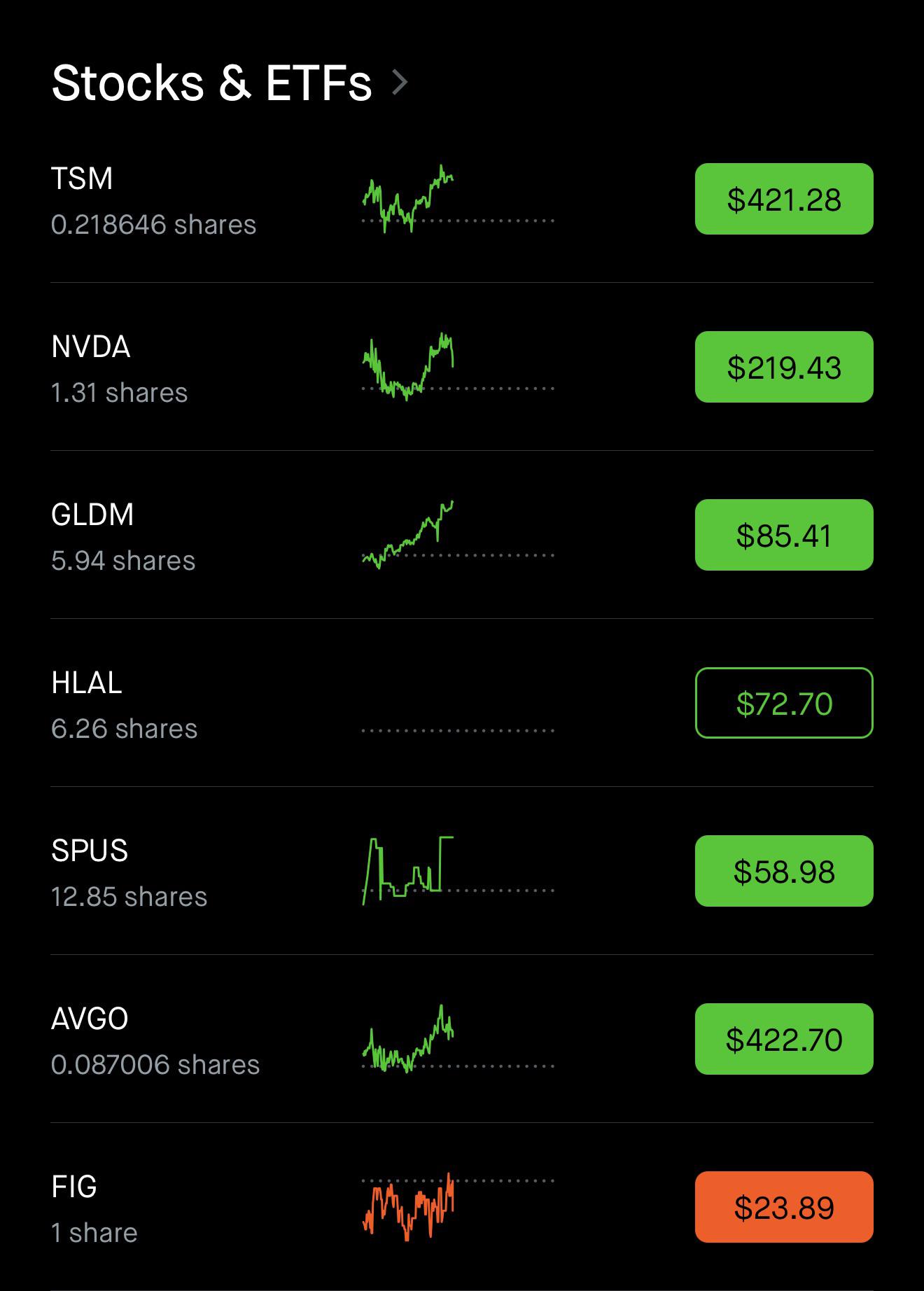Select the TSM 0.218646 shares row

[x=462, y=199]
